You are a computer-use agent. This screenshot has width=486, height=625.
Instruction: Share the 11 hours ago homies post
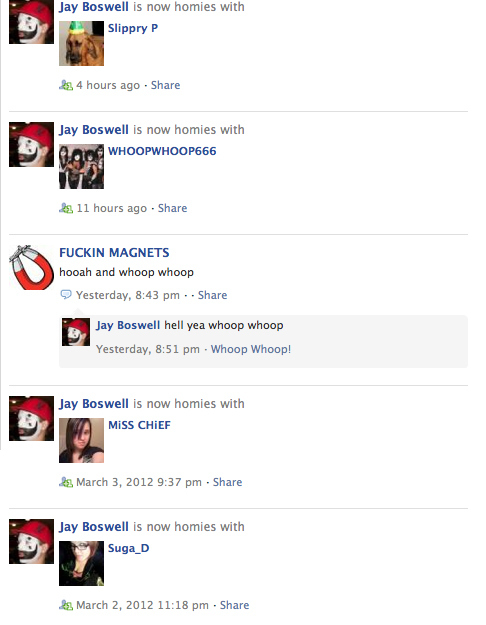click(x=173, y=208)
